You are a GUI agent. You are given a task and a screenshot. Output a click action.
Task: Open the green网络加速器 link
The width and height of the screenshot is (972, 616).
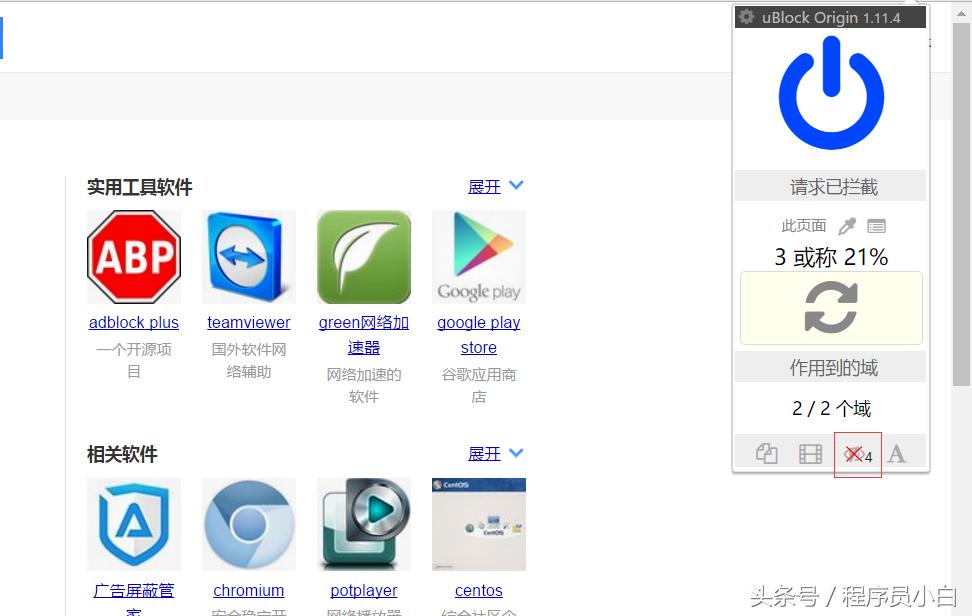point(364,335)
